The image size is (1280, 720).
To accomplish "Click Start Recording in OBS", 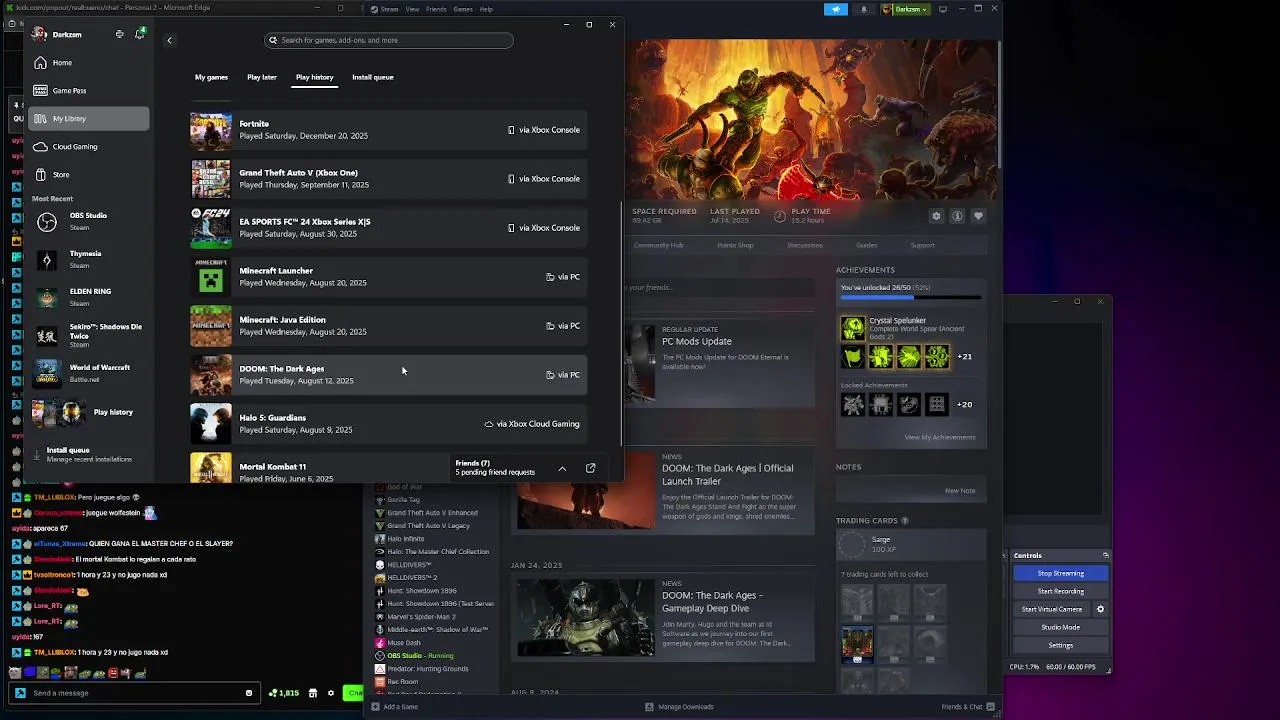I will click(1060, 591).
